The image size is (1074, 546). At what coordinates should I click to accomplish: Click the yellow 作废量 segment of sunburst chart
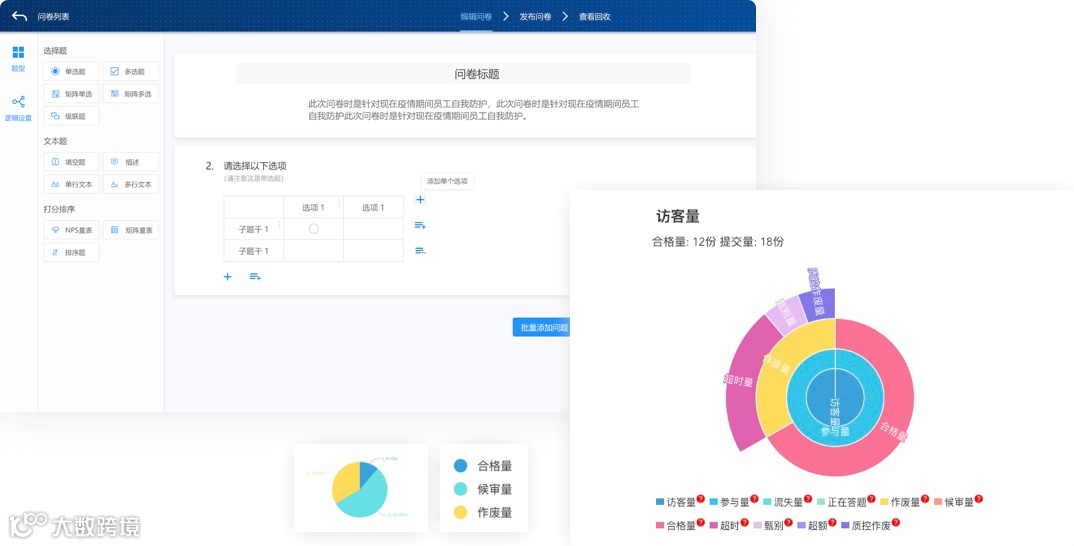[x=773, y=384]
